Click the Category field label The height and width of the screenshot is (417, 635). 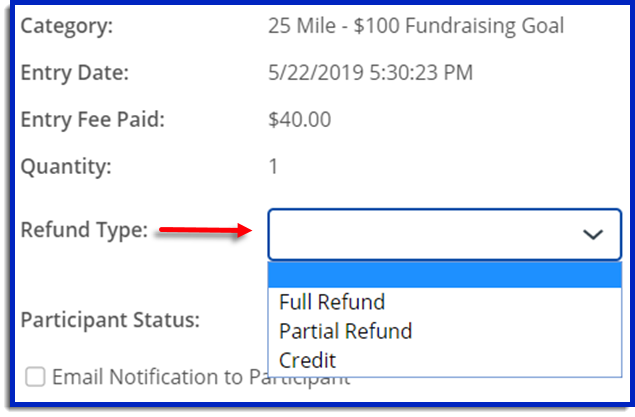[67, 25]
